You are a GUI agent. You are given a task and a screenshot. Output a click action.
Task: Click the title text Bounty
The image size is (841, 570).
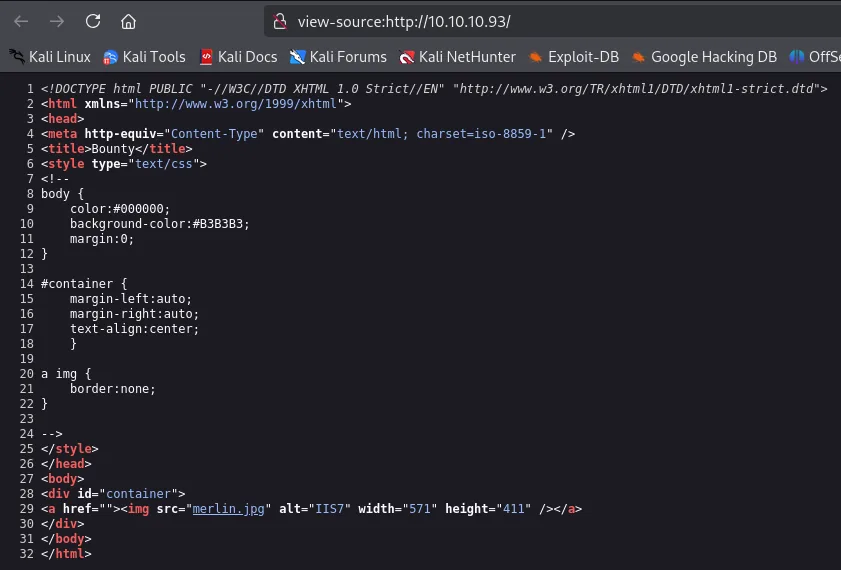113,149
